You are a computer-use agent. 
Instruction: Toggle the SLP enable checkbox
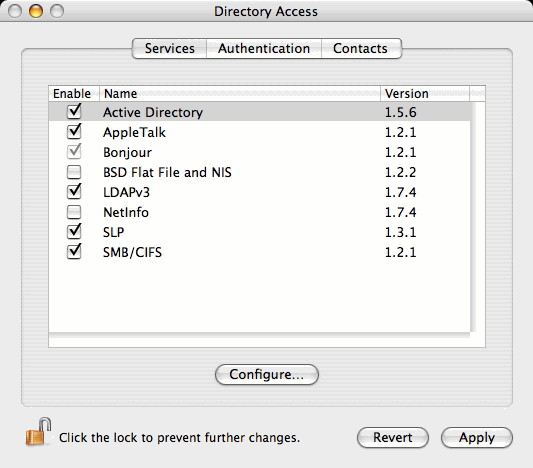click(74, 232)
